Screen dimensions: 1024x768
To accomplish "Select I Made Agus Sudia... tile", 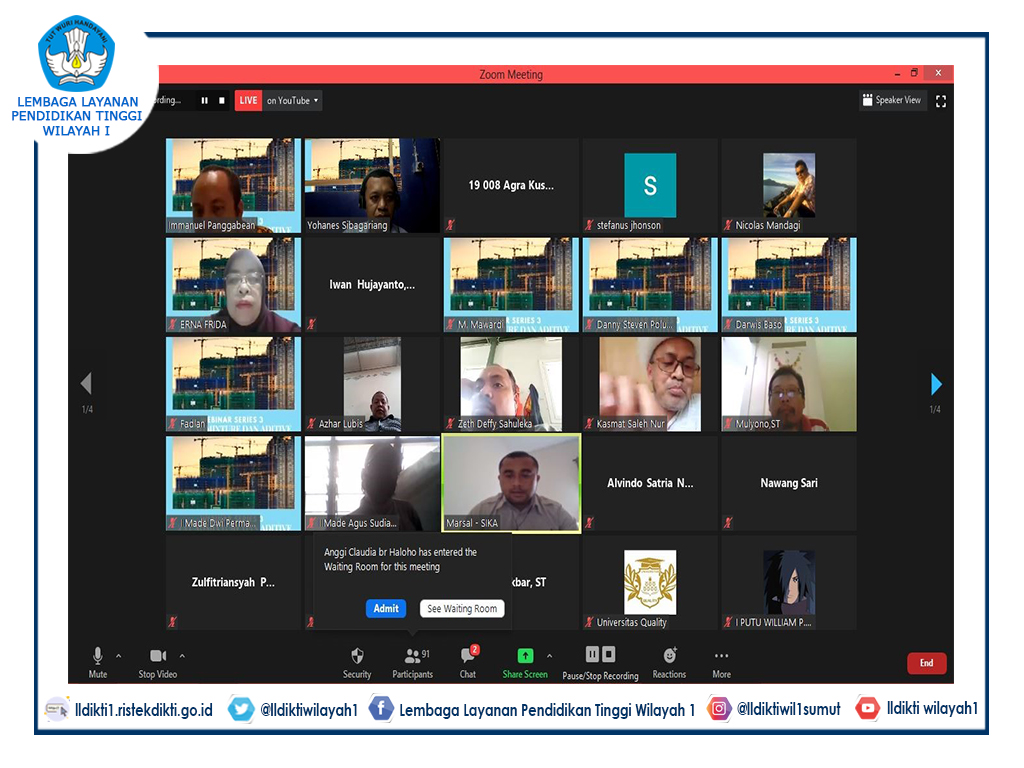I will click(372, 483).
